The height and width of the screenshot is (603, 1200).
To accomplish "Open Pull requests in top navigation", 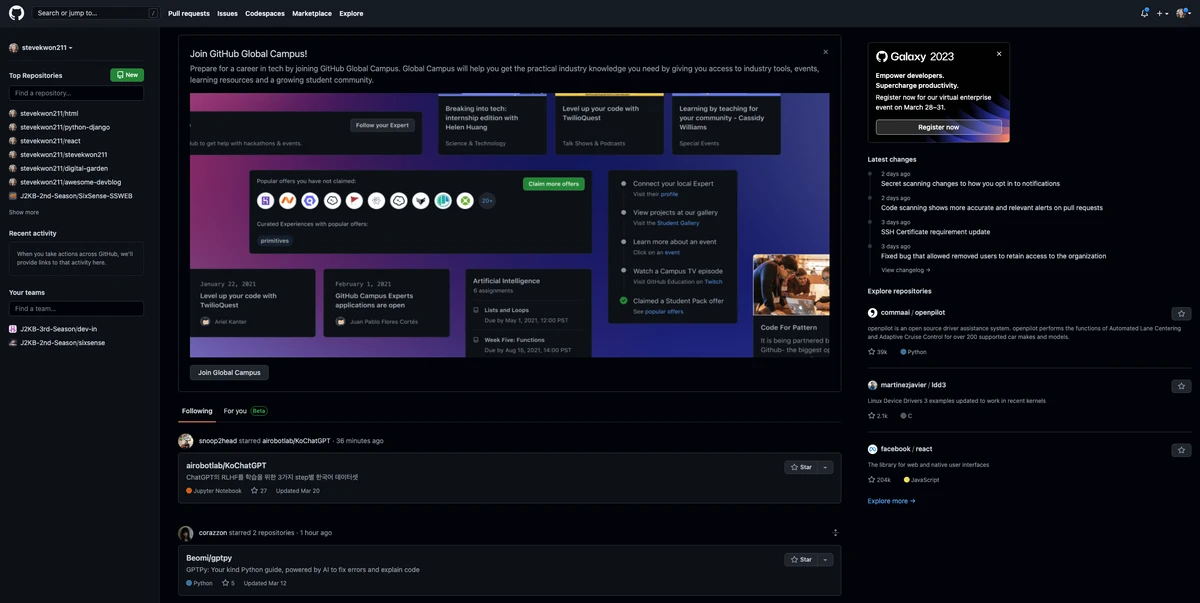I will pos(189,14).
